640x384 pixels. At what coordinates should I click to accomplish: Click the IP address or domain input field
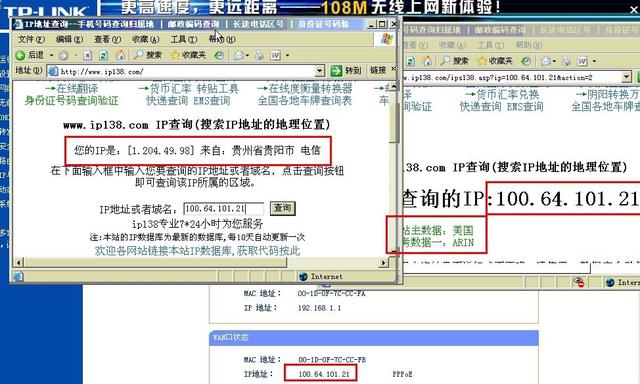pos(224,209)
